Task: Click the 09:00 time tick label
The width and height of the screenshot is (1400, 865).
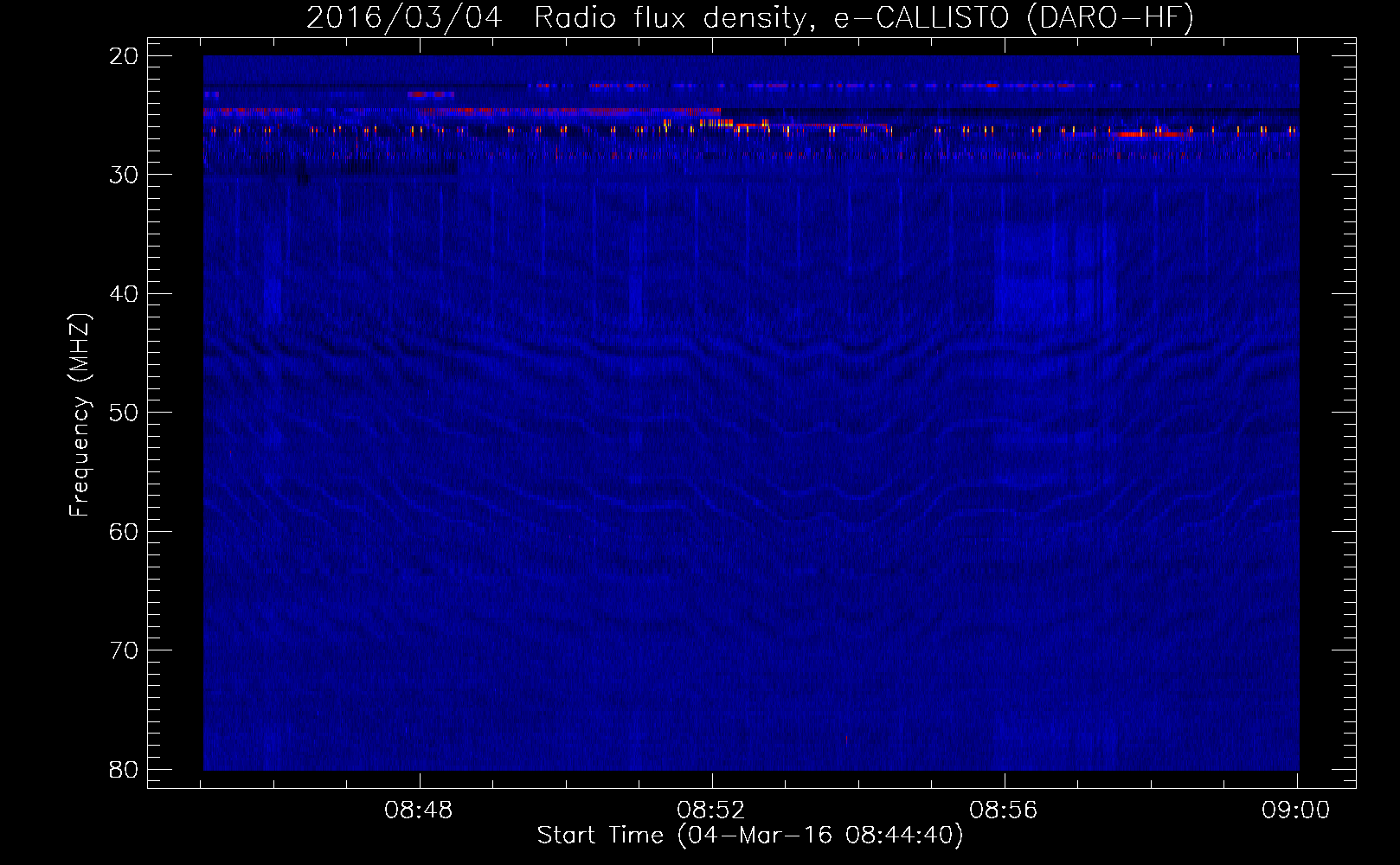Action: (x=1296, y=811)
